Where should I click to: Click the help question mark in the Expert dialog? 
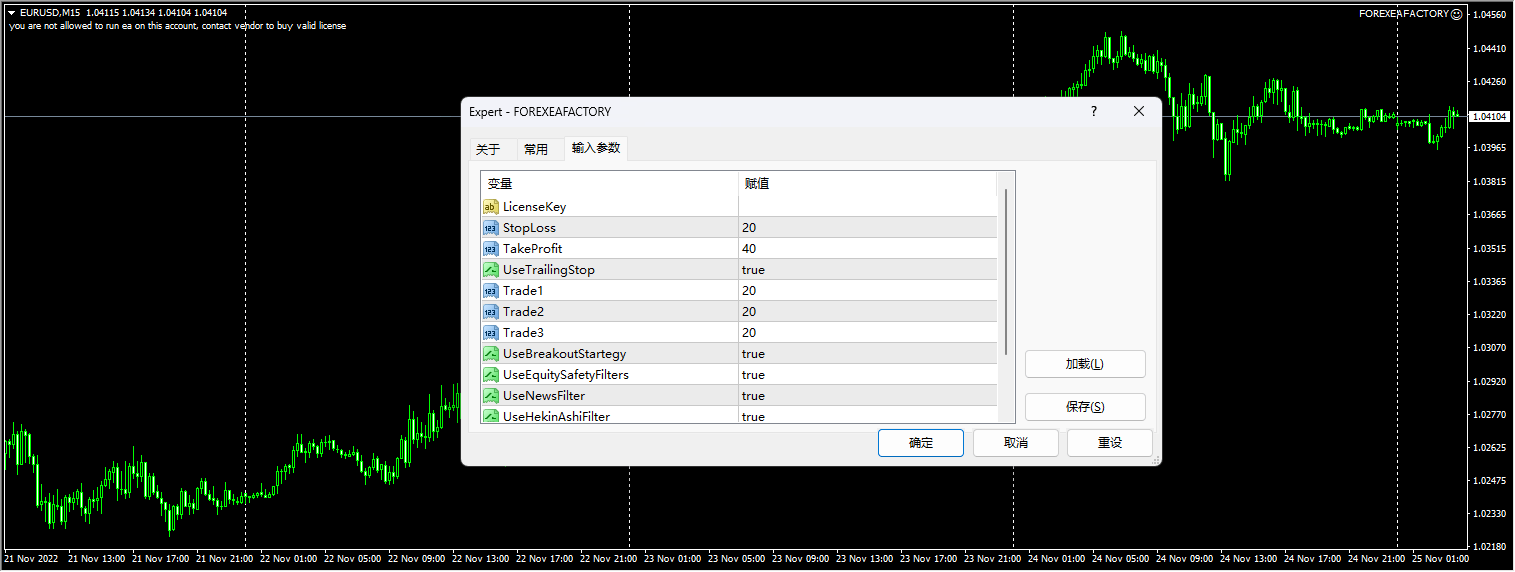(x=1093, y=112)
